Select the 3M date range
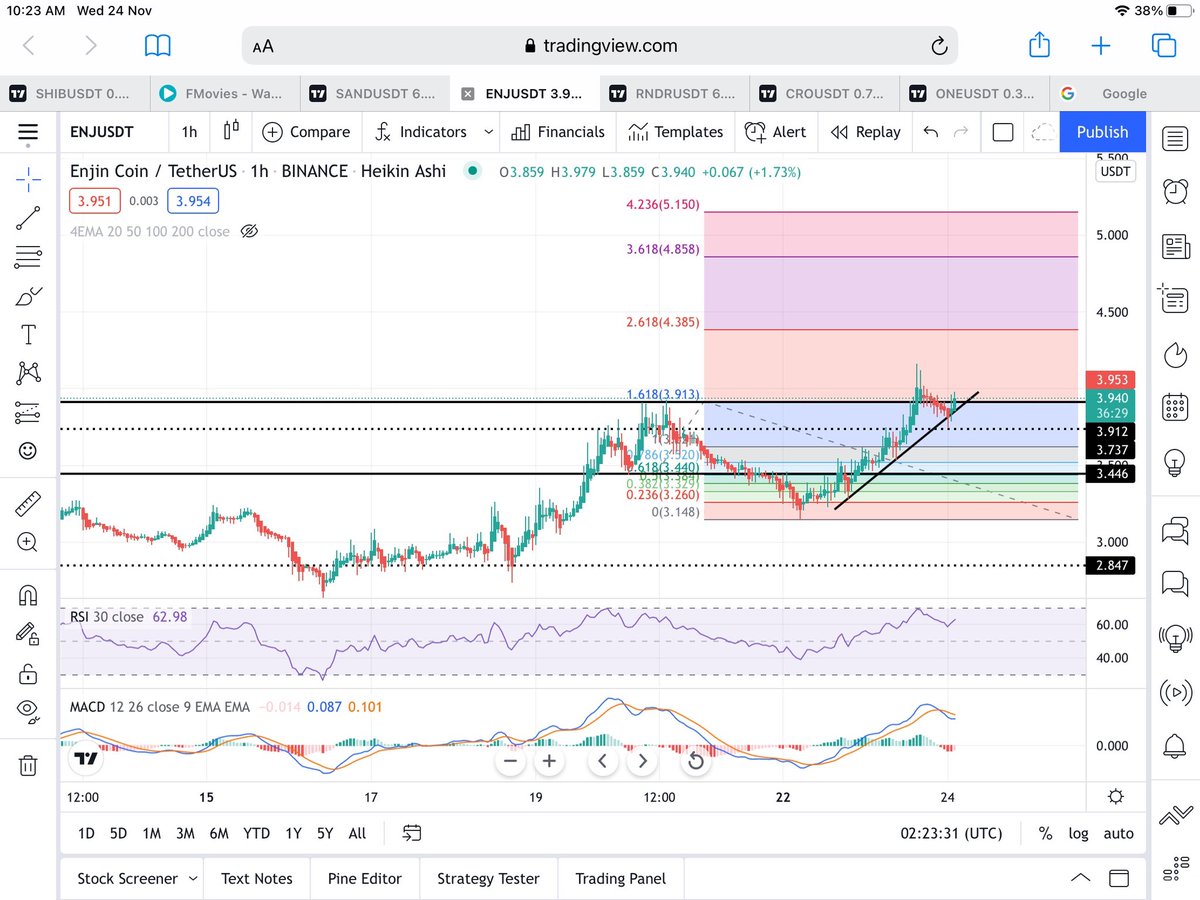 tap(185, 833)
